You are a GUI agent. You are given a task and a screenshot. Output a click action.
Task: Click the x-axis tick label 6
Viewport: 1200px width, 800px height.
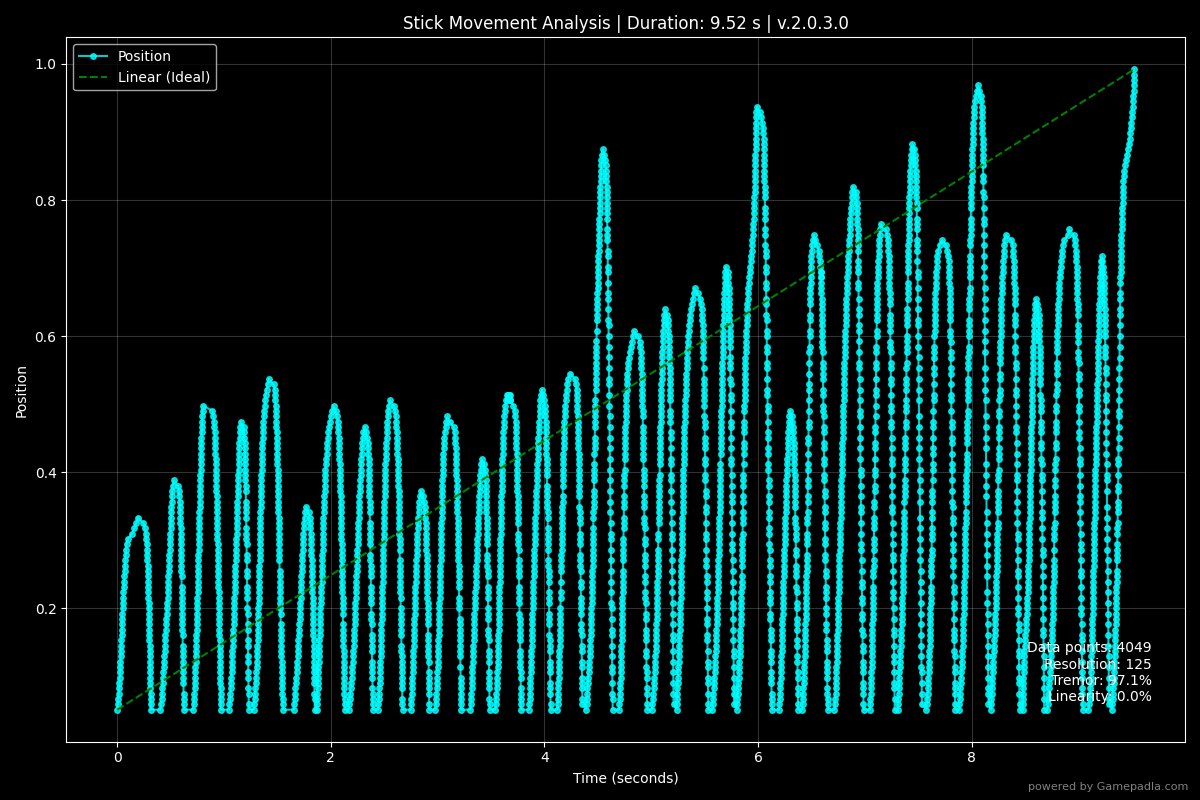(x=758, y=757)
